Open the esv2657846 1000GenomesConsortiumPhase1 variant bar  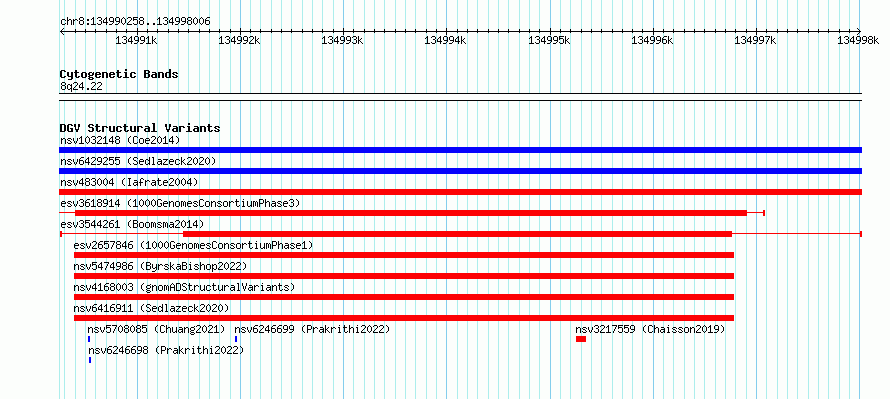point(404,255)
